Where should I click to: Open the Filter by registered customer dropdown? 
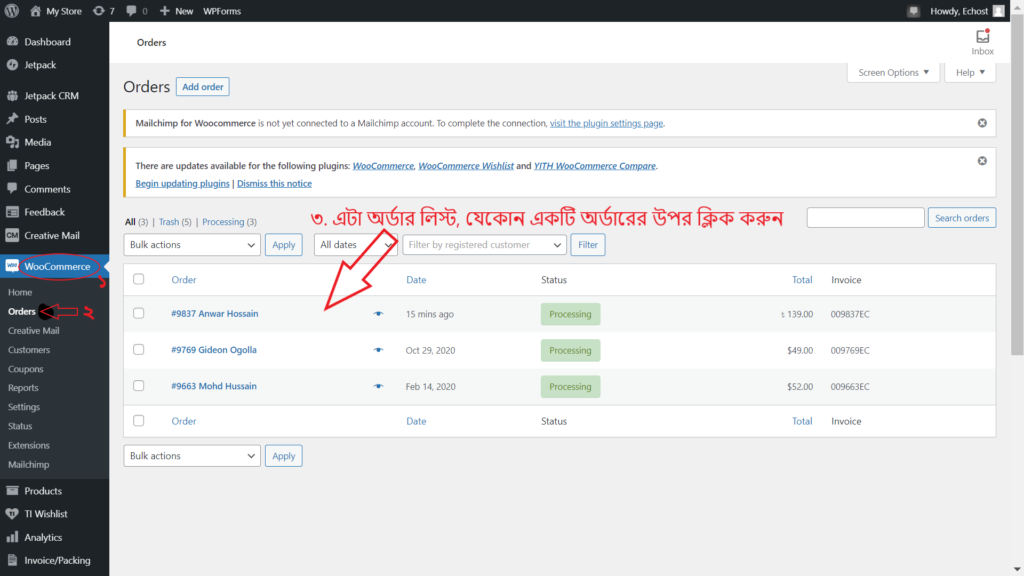pyautogui.click(x=485, y=245)
